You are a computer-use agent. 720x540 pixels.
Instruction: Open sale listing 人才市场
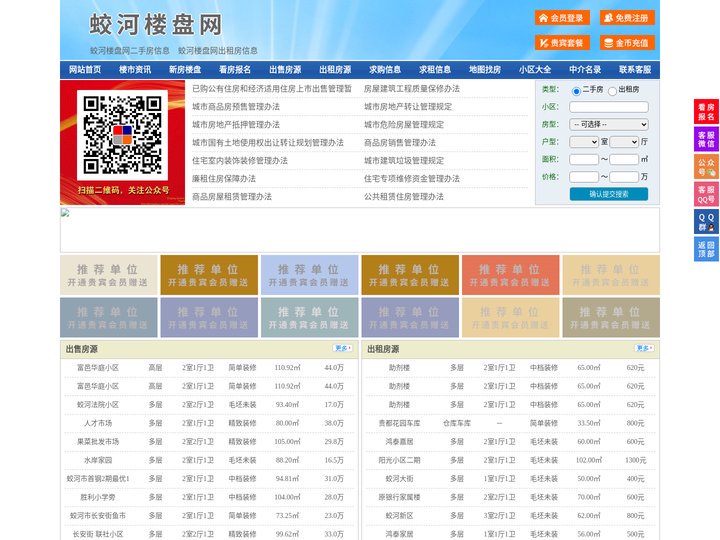[x=98, y=423]
